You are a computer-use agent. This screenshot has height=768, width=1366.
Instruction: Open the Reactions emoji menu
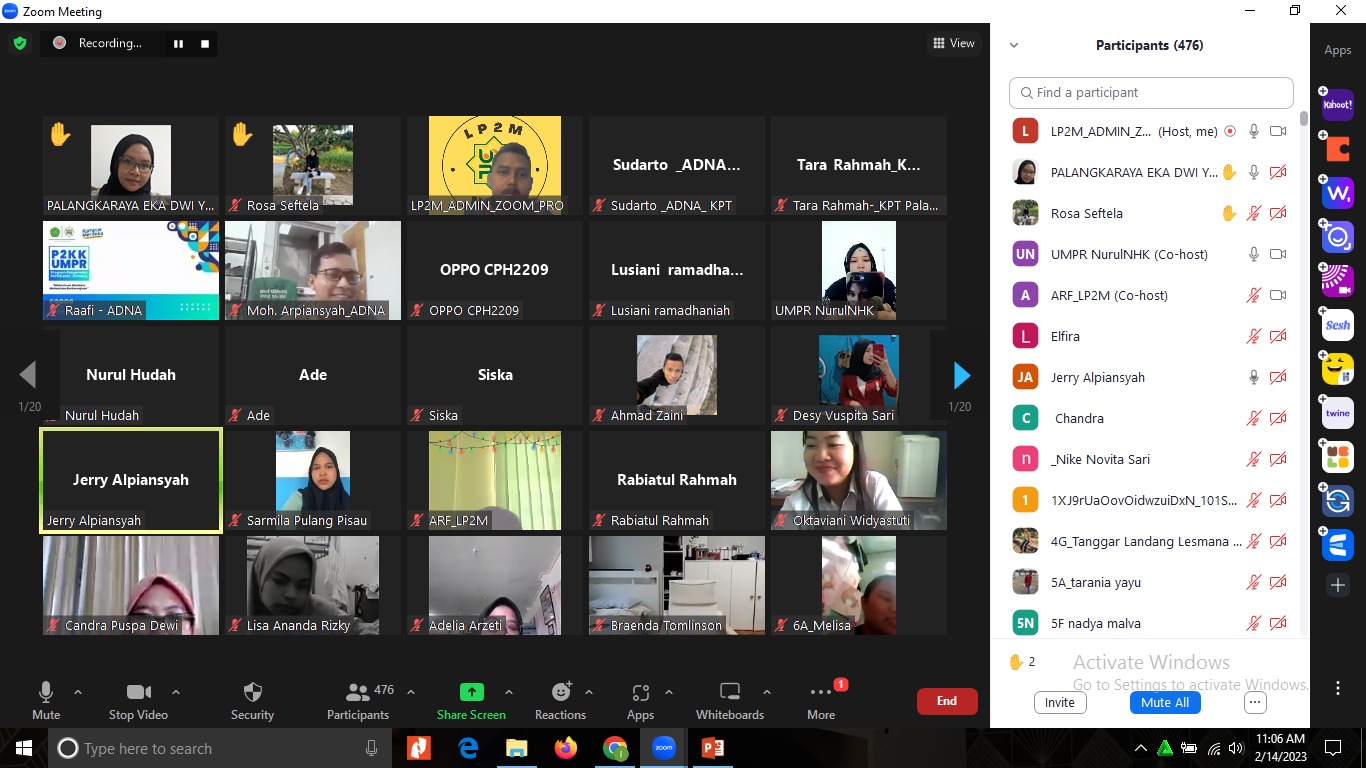point(560,699)
